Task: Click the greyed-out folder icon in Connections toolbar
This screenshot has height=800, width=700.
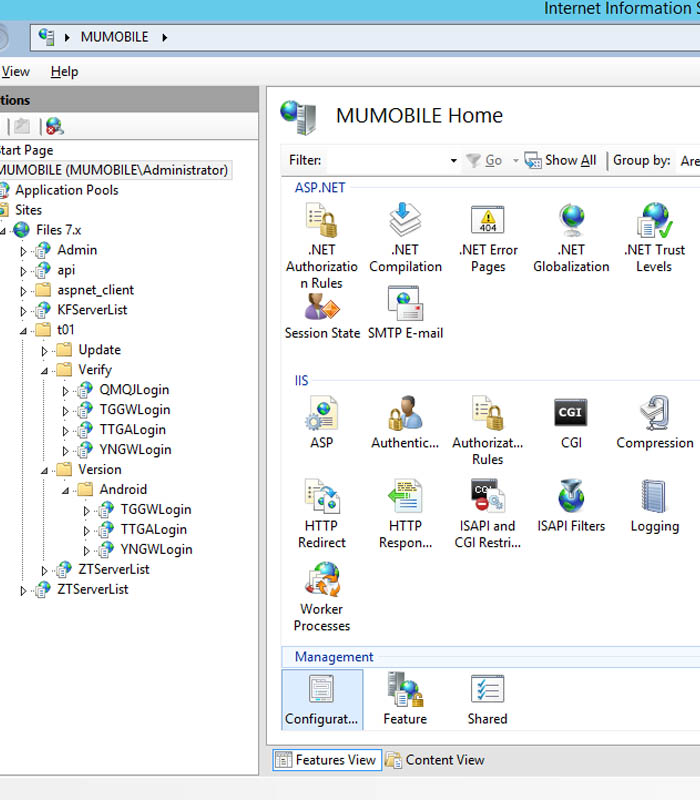Action: (x=21, y=126)
